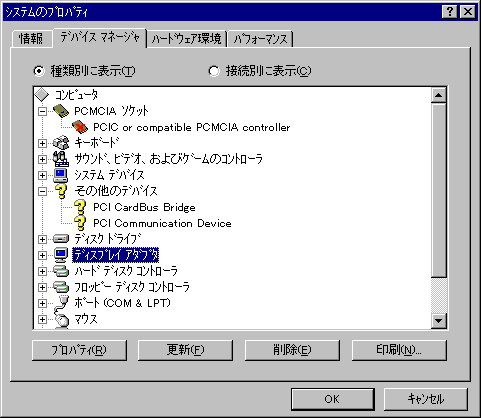Collapse the その他のデバイス tree node
Screen dimensions: 481x418
tap(42, 191)
